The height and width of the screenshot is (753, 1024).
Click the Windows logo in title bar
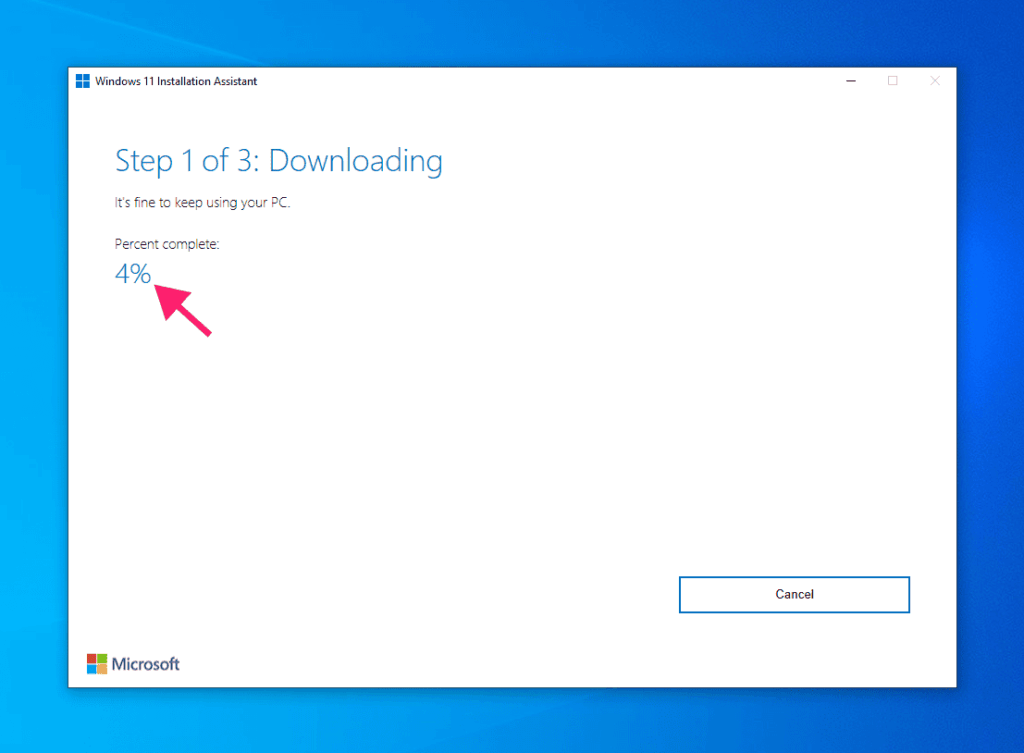[x=83, y=81]
